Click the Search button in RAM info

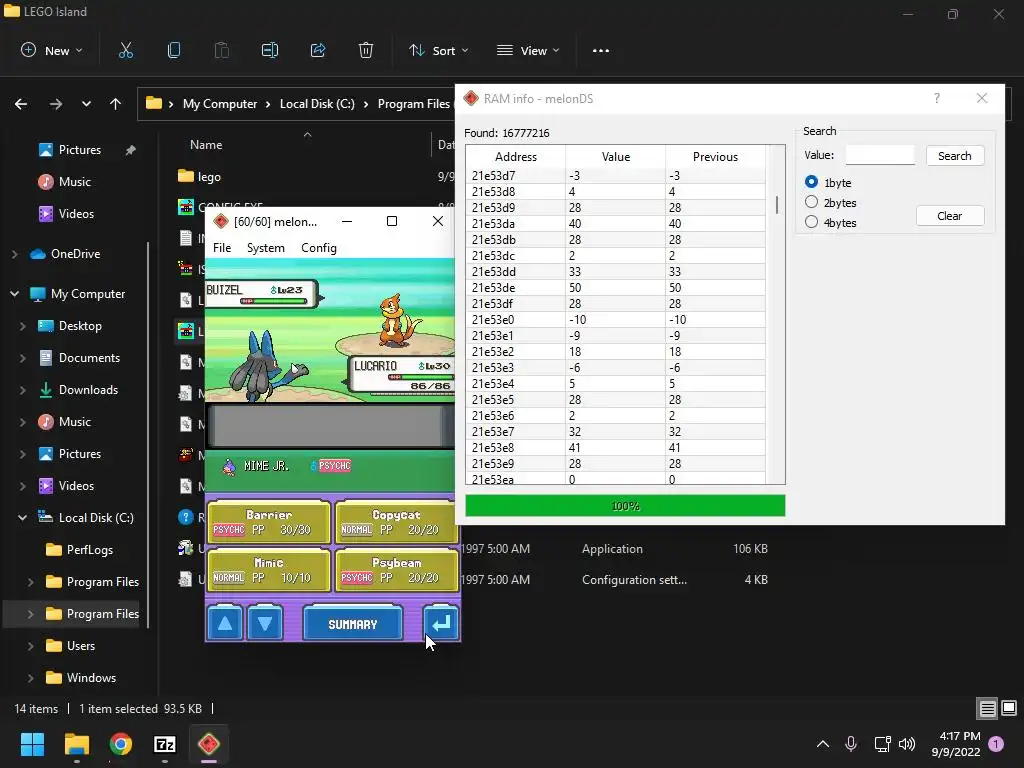tap(955, 155)
